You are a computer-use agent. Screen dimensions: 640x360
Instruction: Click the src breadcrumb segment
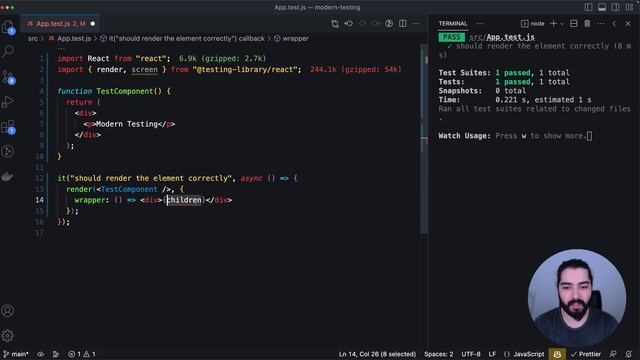click(x=33, y=38)
